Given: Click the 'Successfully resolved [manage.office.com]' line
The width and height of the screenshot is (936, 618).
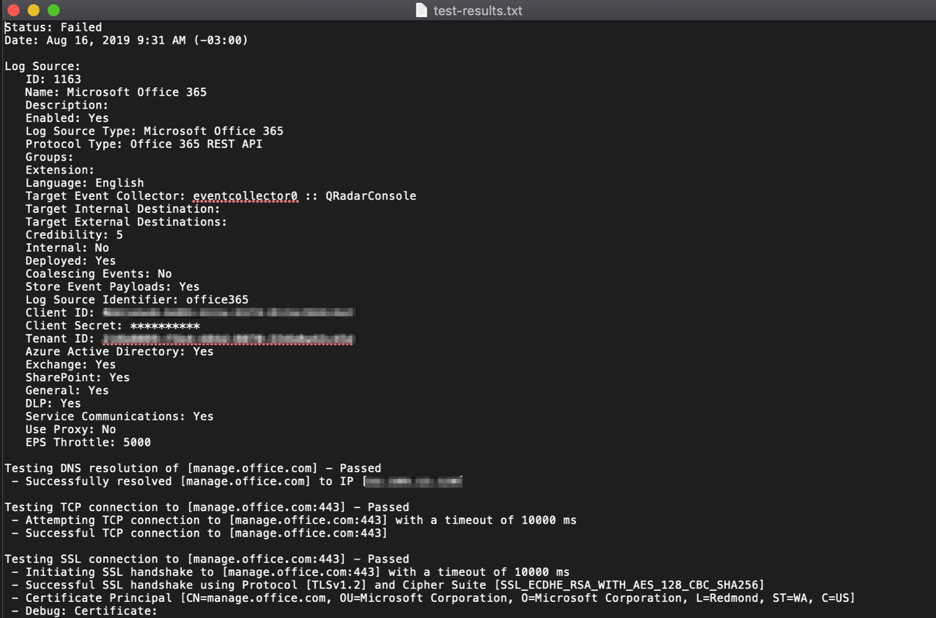Looking at the screenshot, I should tap(236, 481).
